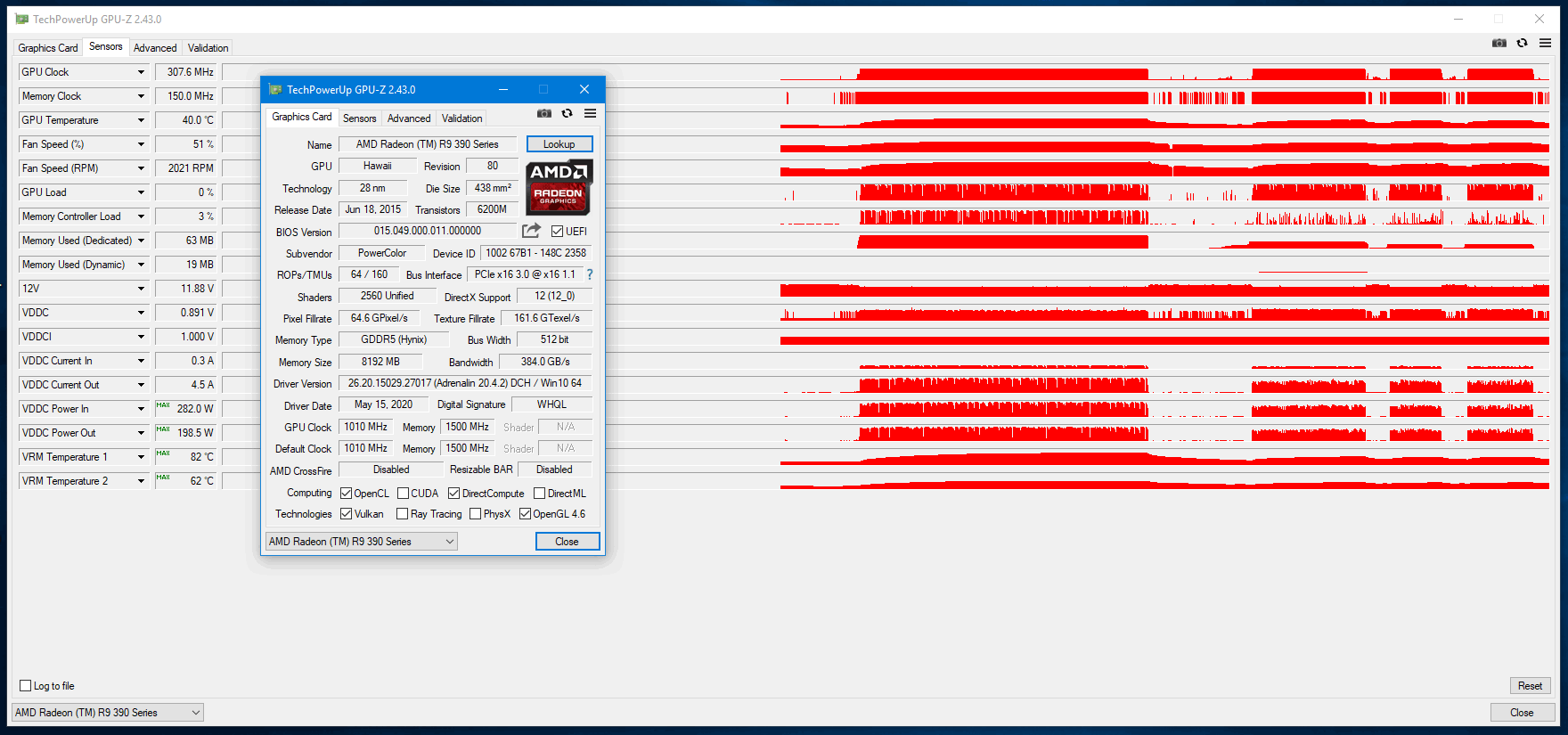Toggle the DirectML checkbox
This screenshot has width=1568, height=735.
pyautogui.click(x=539, y=494)
